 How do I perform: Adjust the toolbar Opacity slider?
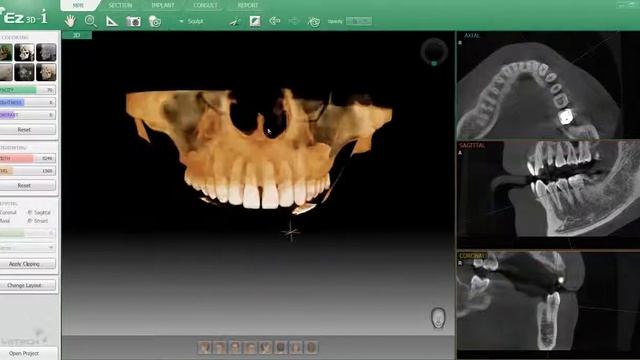359,21
